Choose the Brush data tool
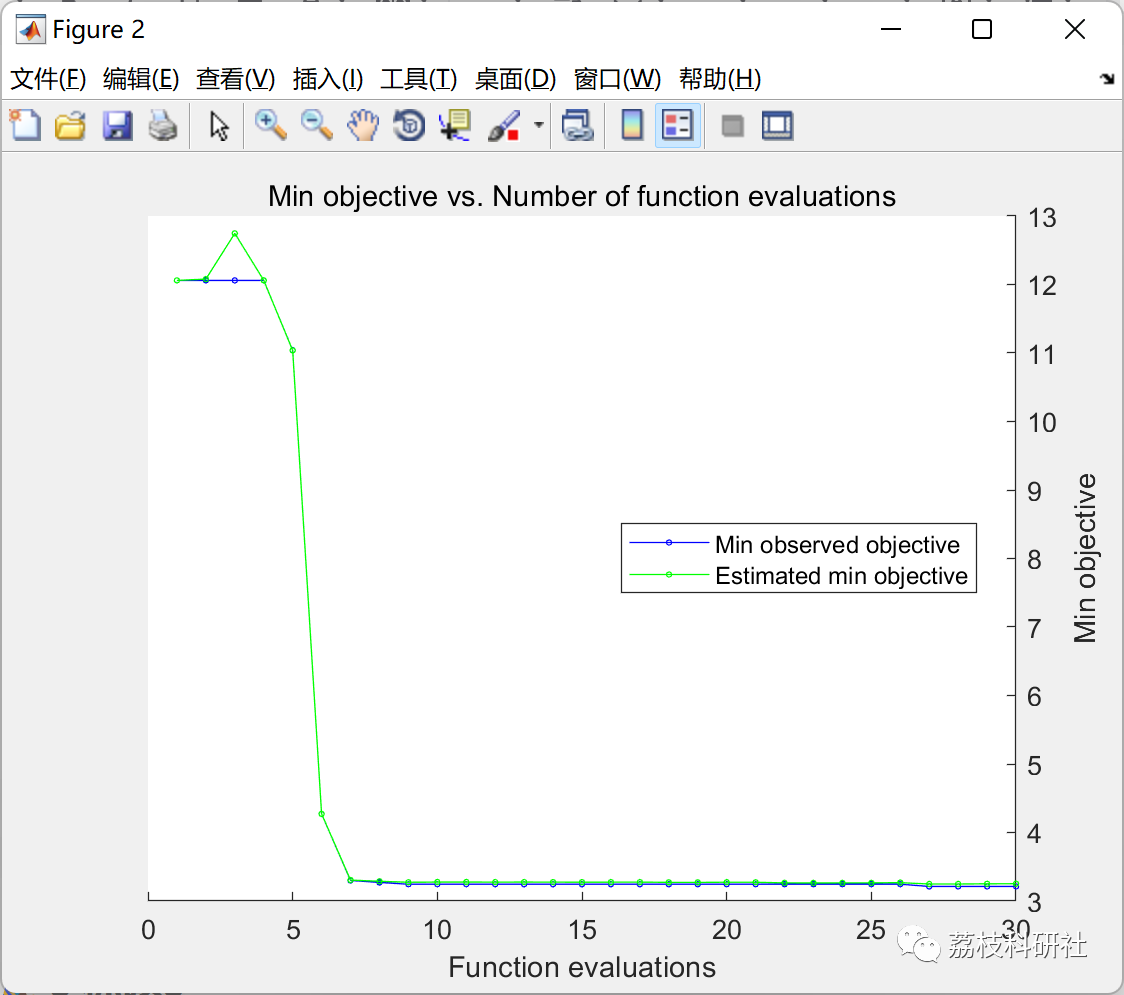This screenshot has width=1124, height=995. [x=505, y=125]
